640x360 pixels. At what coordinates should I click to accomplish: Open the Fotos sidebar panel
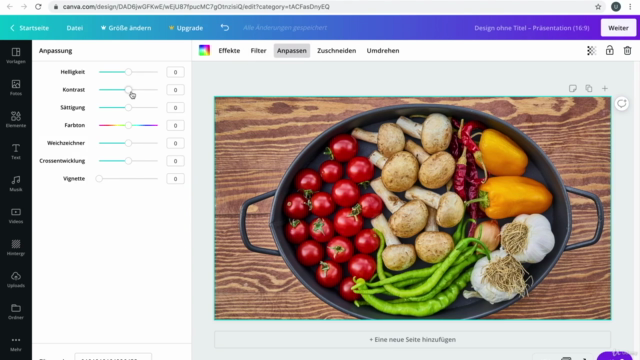[x=16, y=87]
